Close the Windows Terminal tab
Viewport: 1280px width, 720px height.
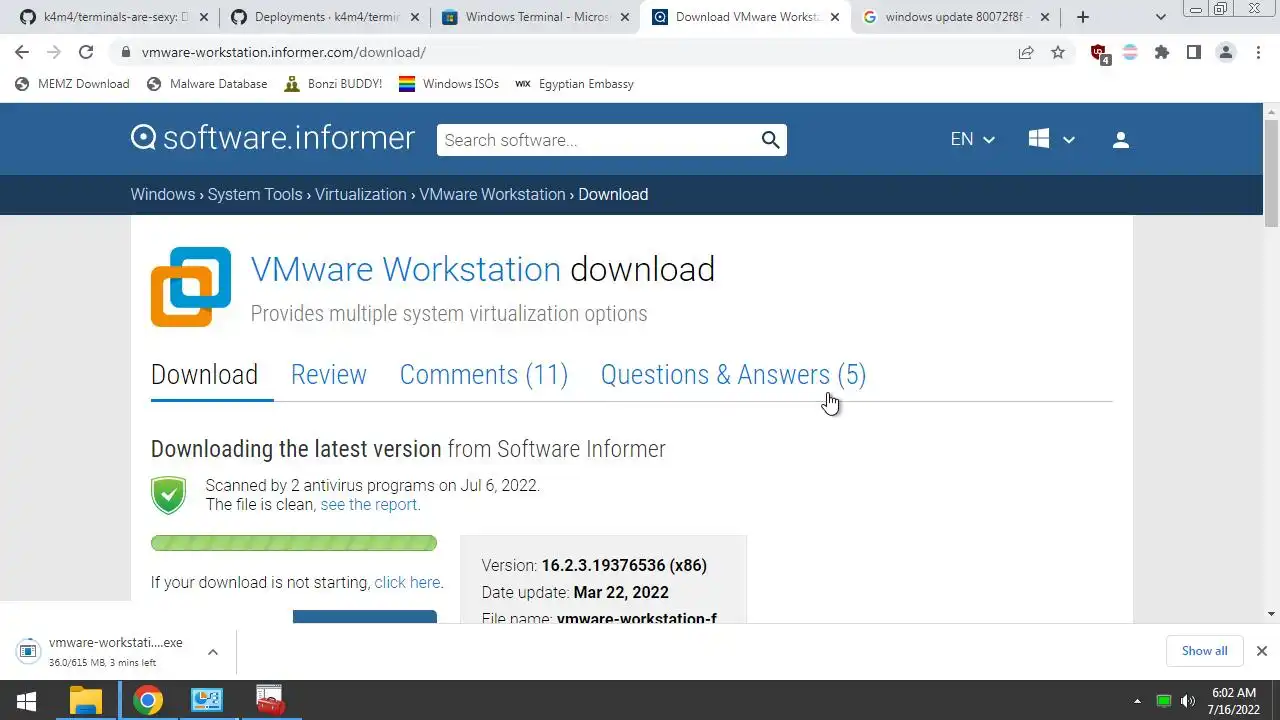click(x=625, y=17)
